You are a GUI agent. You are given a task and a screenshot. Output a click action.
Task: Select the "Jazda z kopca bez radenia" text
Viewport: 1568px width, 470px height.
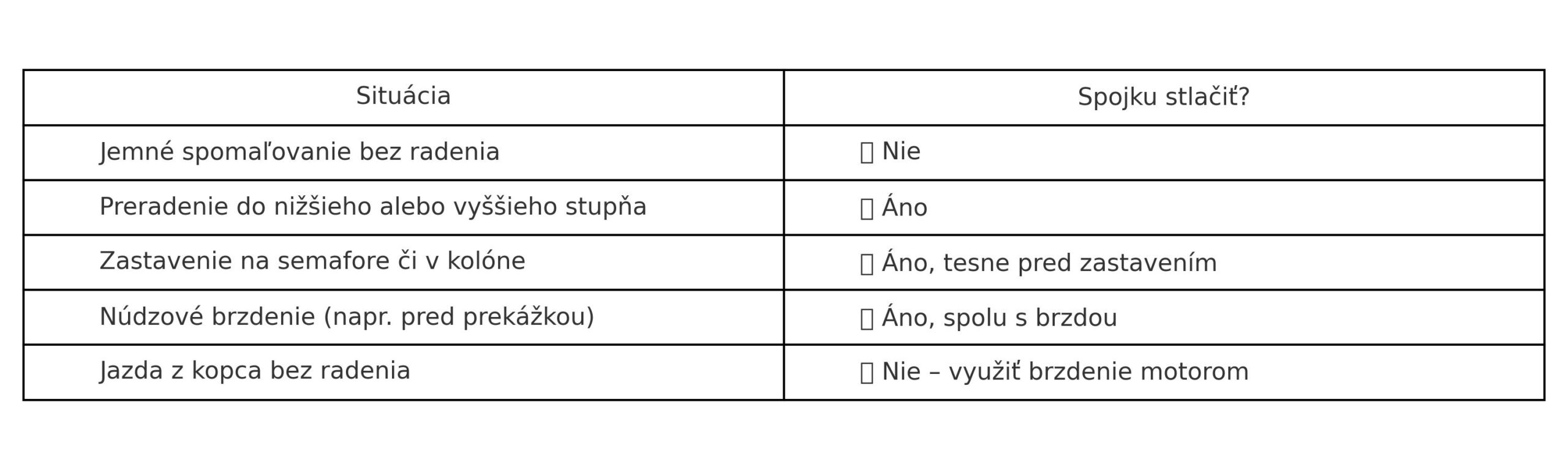click(255, 371)
